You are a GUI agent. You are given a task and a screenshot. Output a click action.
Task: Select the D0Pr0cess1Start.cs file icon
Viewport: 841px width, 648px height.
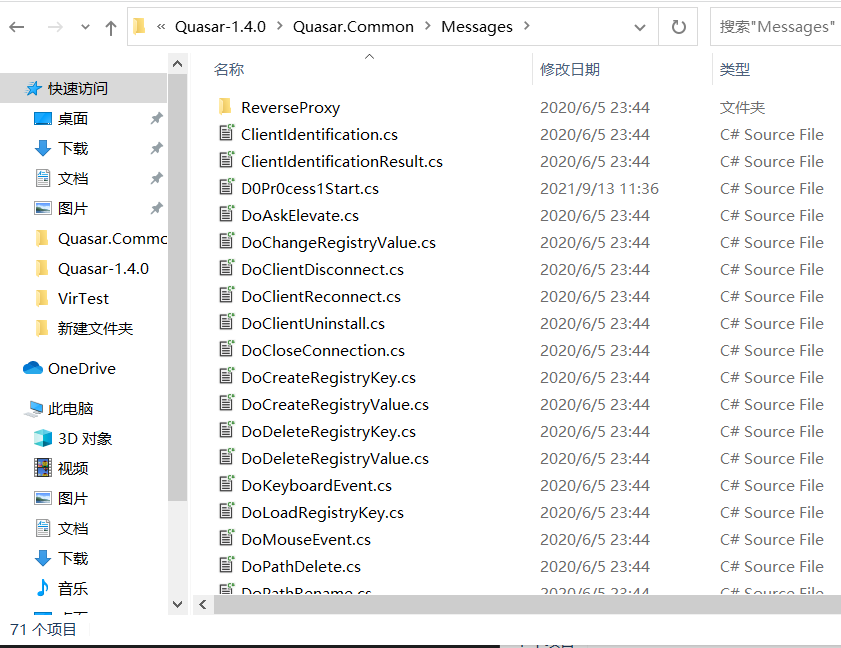click(227, 187)
